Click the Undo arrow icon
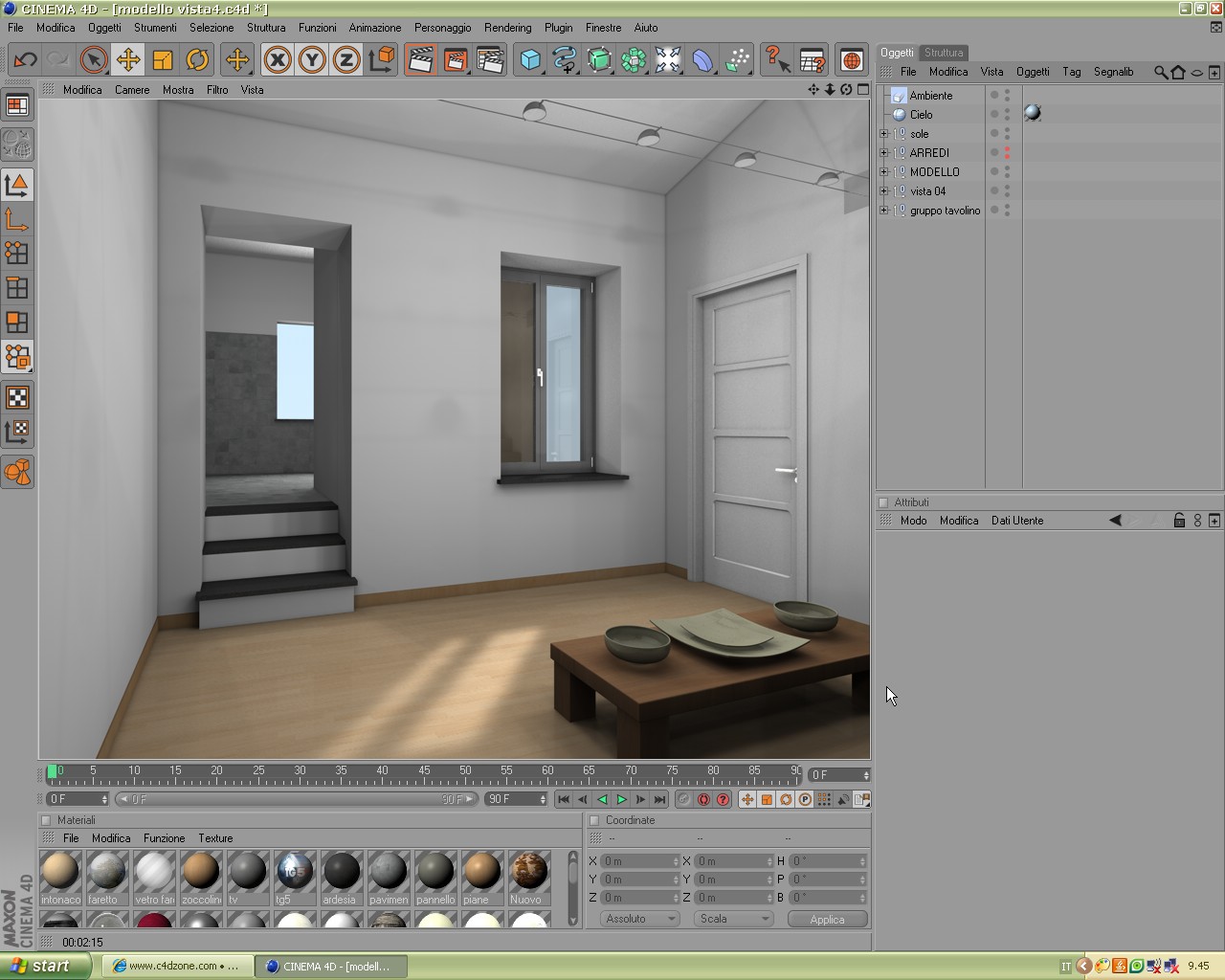This screenshot has height=980, width=1225. point(25,60)
